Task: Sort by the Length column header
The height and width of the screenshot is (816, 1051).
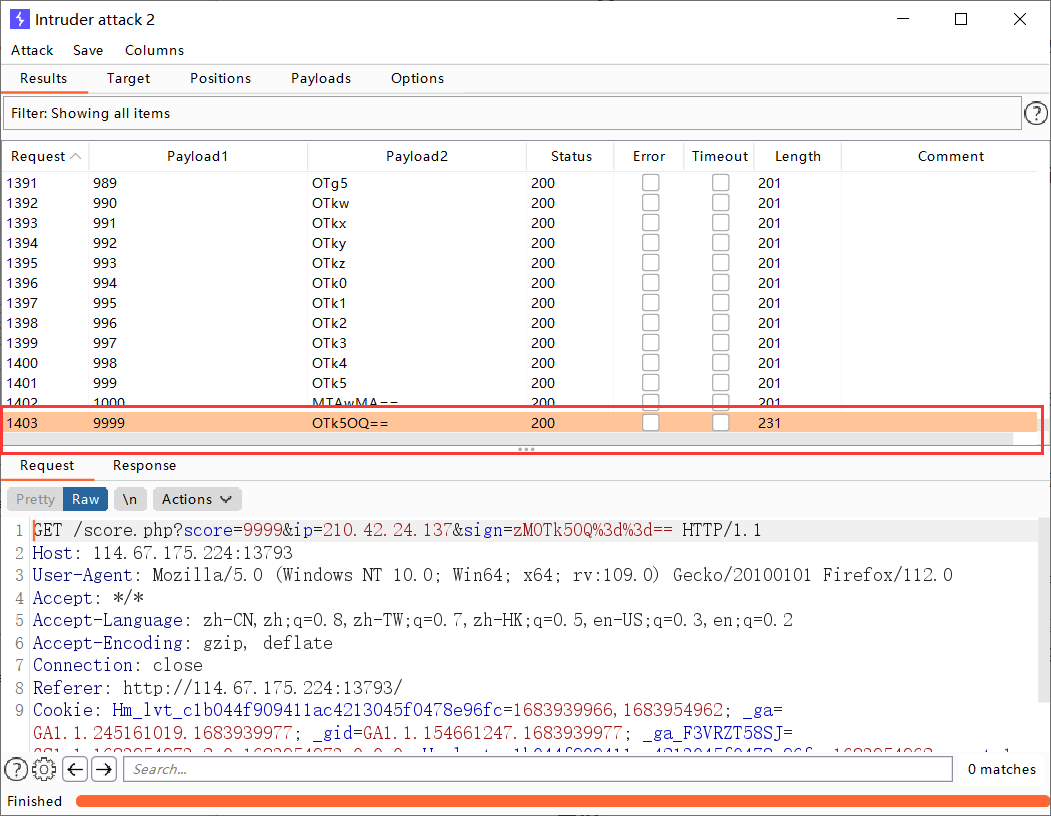Action: click(798, 156)
